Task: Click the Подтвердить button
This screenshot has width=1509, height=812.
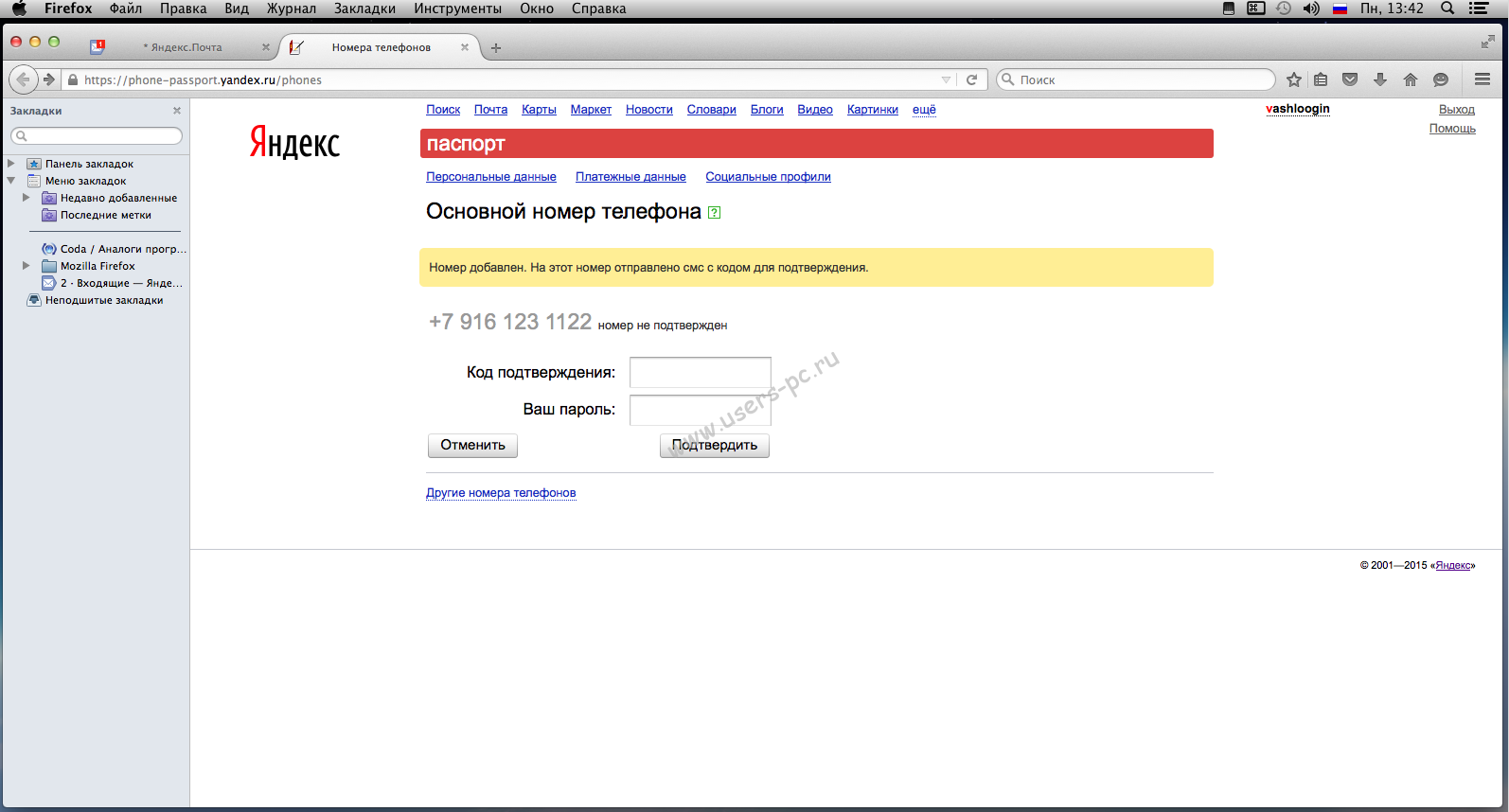Action: point(715,445)
